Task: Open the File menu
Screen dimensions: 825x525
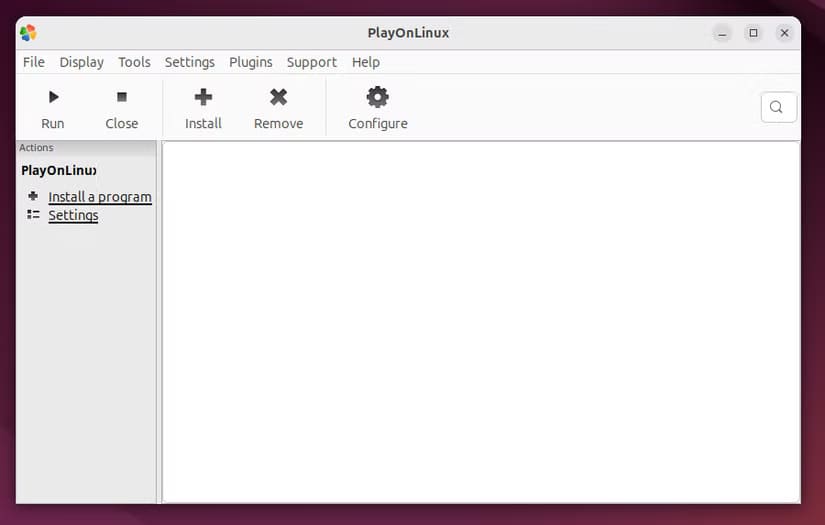Action: [x=34, y=62]
